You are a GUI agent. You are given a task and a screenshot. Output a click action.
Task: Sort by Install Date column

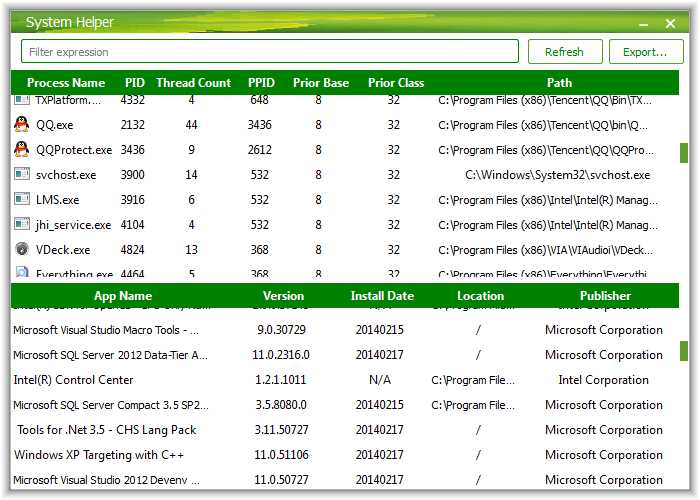pyautogui.click(x=382, y=296)
